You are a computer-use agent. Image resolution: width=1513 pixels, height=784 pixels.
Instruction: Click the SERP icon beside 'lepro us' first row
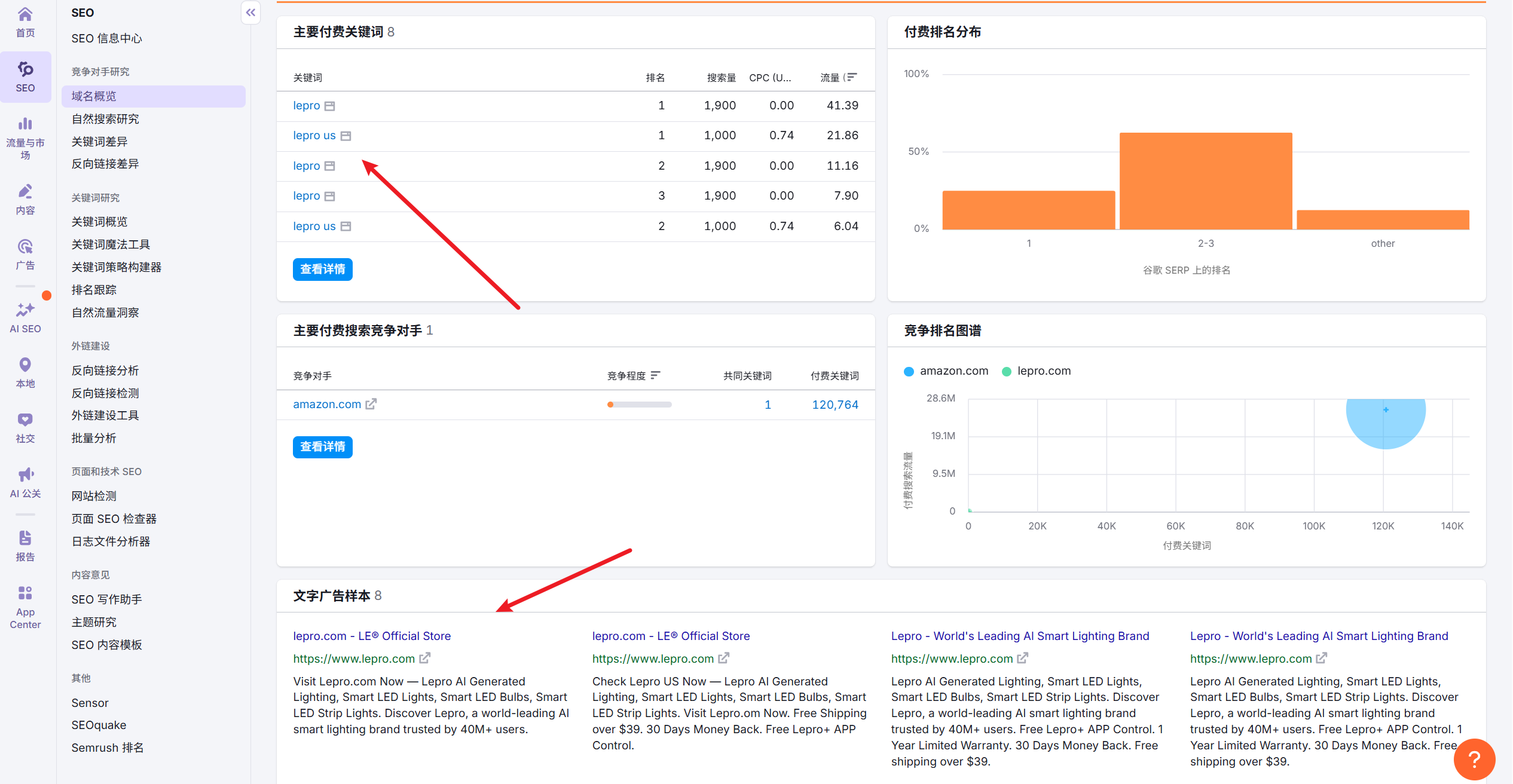tap(346, 136)
